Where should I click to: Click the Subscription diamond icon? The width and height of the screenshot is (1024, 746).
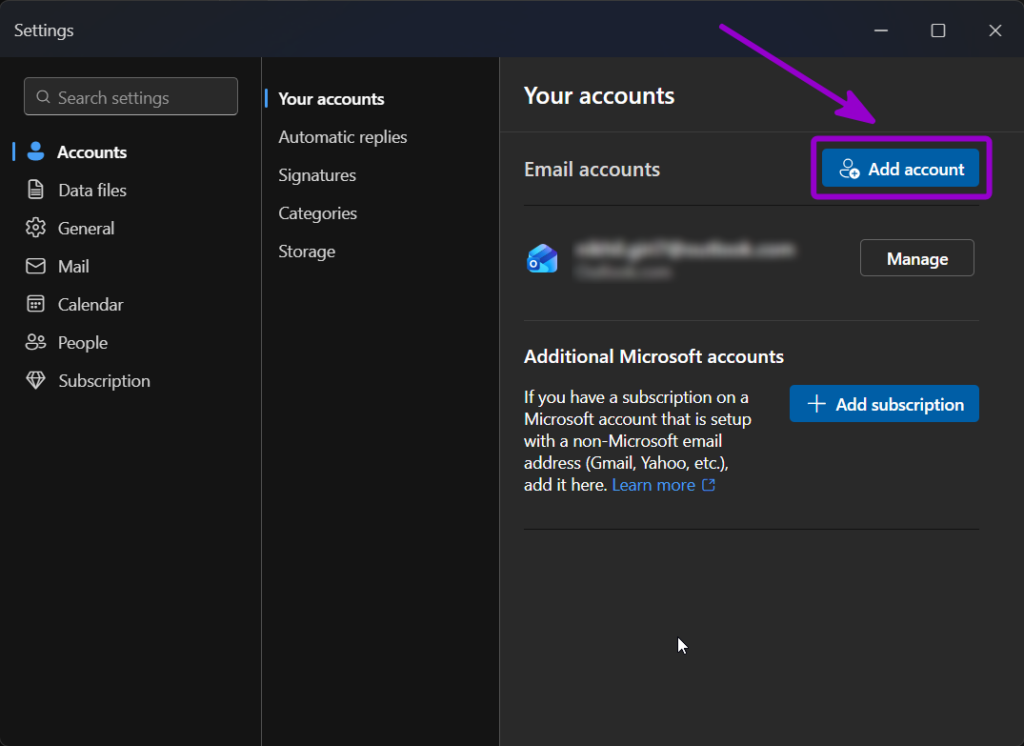35,380
